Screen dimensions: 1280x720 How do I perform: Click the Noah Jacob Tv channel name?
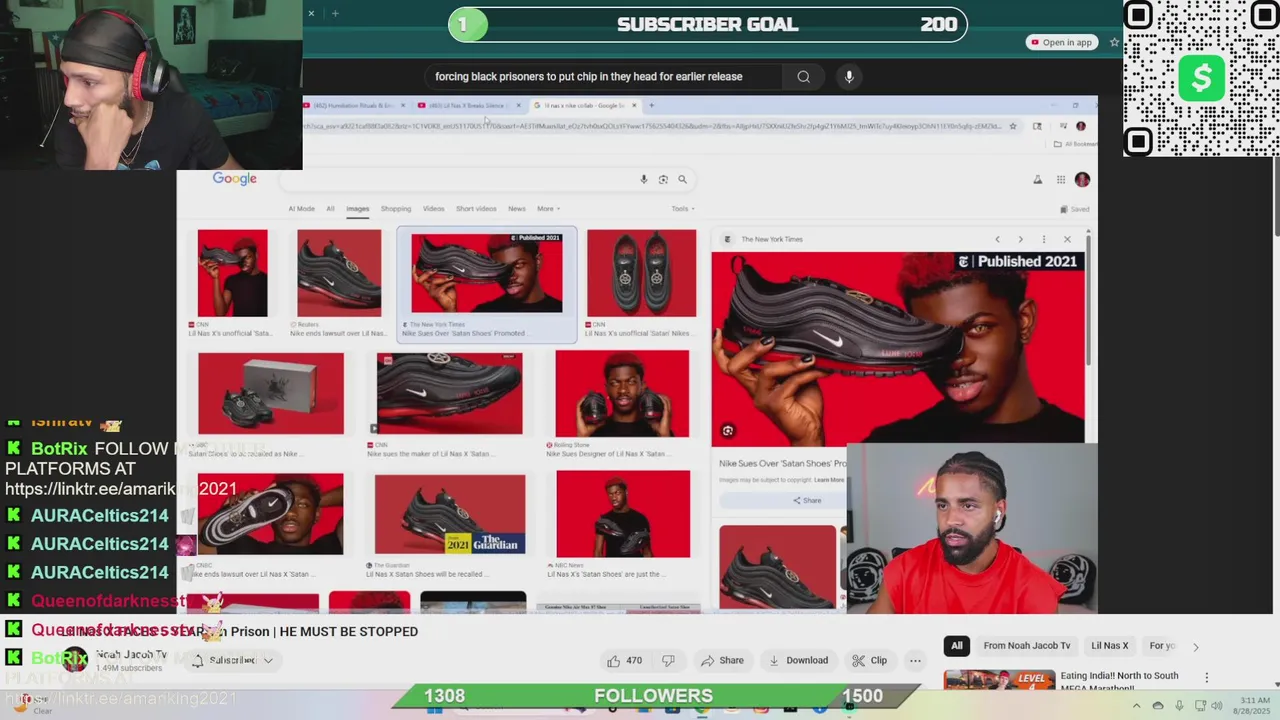[x=131, y=654]
